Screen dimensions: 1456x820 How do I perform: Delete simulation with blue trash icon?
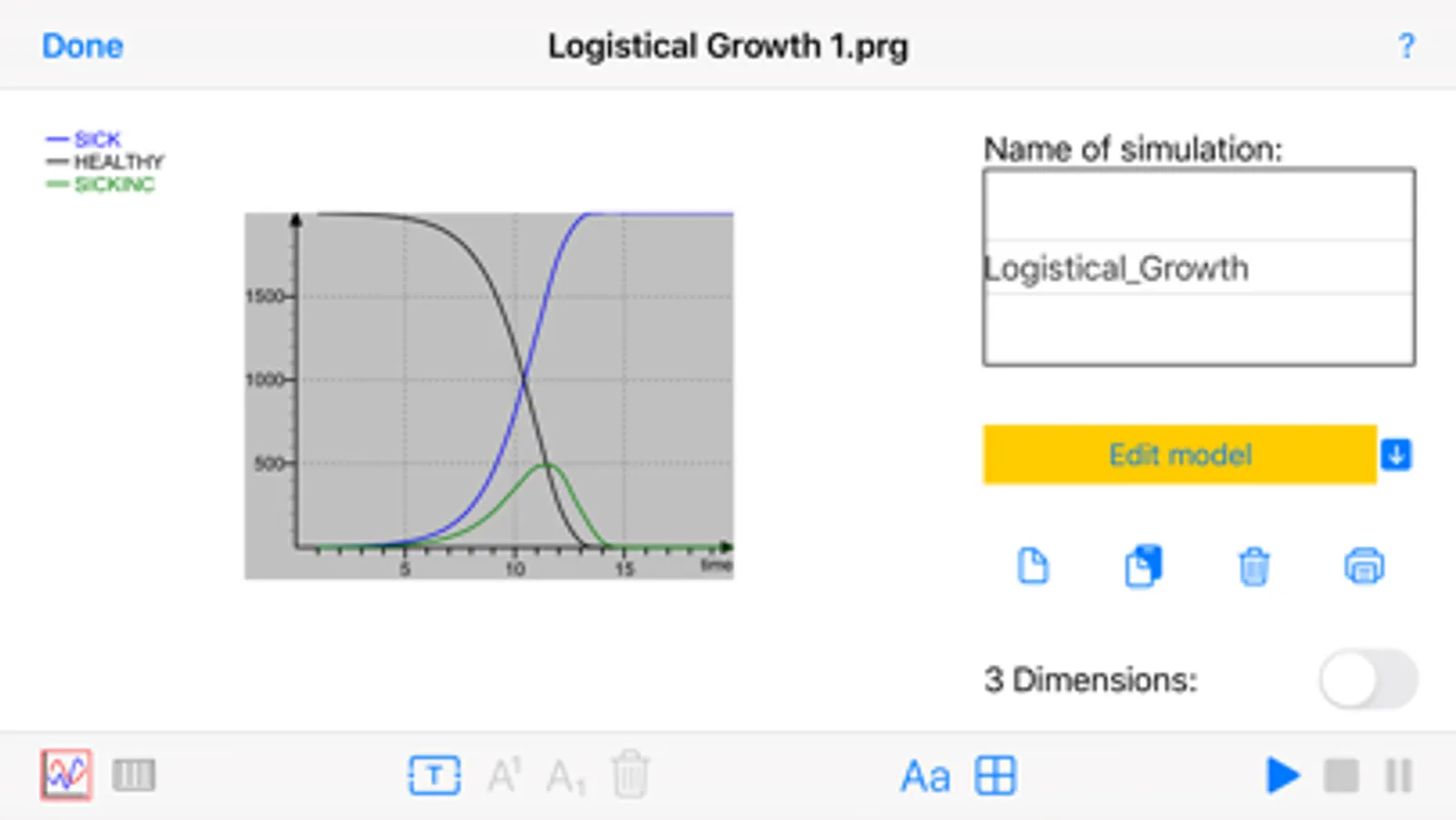point(1254,566)
